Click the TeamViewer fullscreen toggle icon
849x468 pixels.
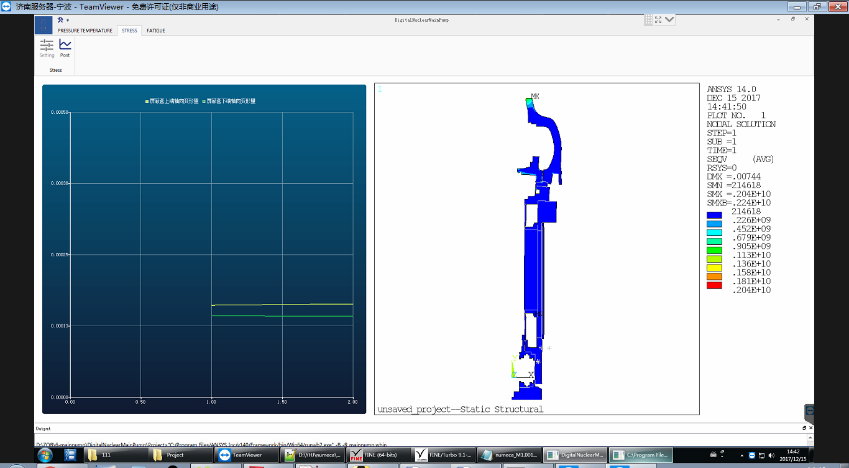[x=658, y=20]
